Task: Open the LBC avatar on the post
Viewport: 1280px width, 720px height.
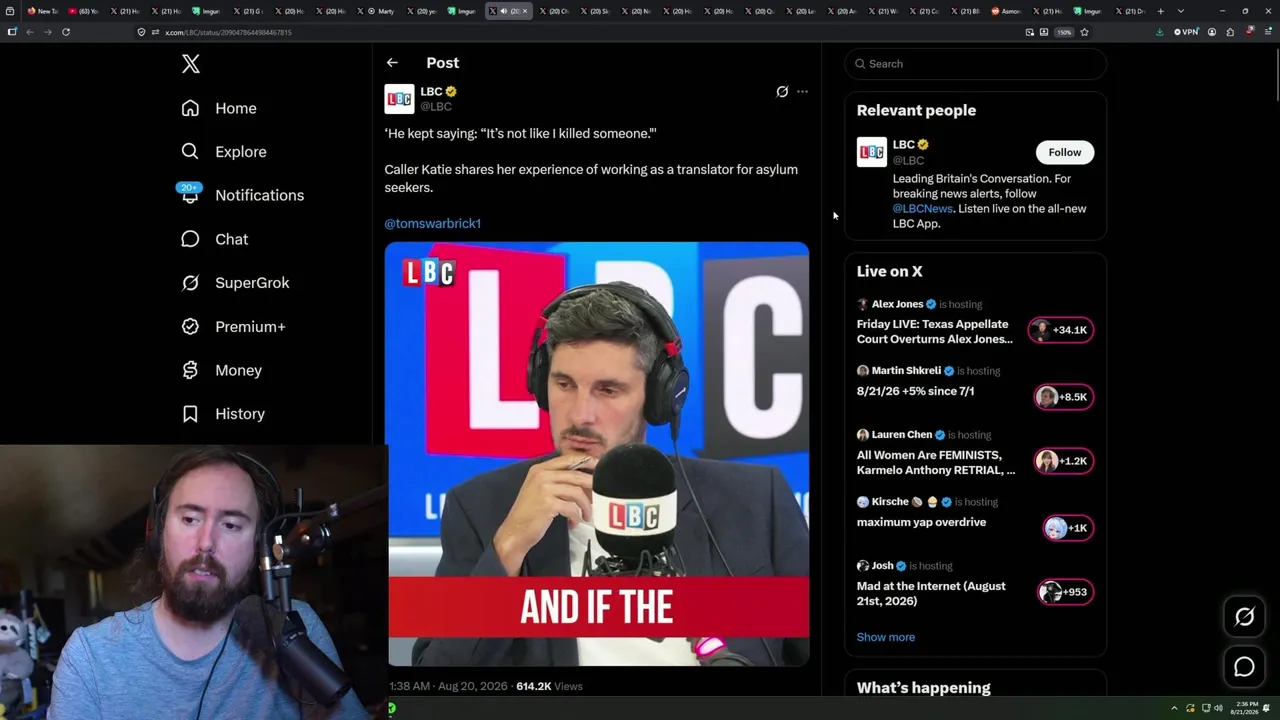Action: click(399, 99)
